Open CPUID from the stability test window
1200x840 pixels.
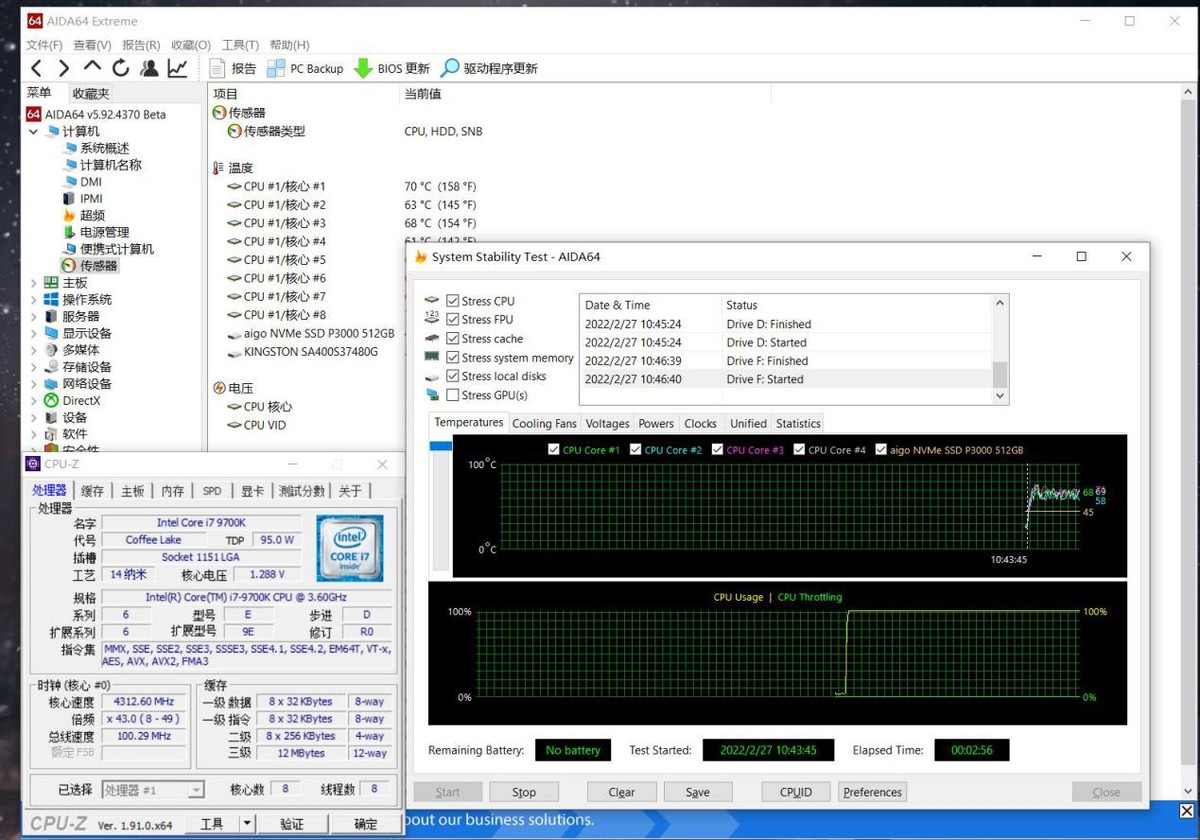796,792
